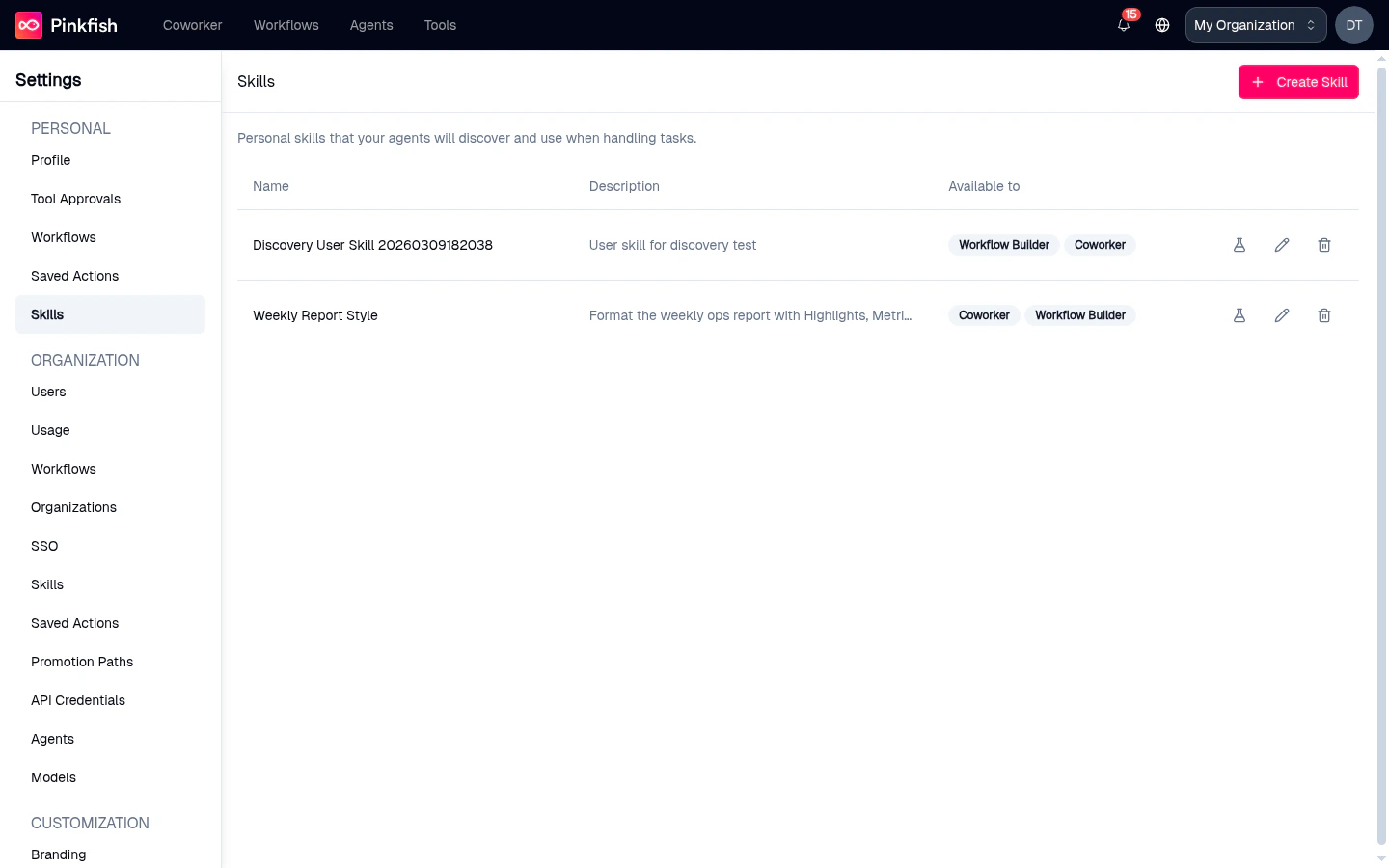Click the globe language icon in the top bar

click(1162, 25)
